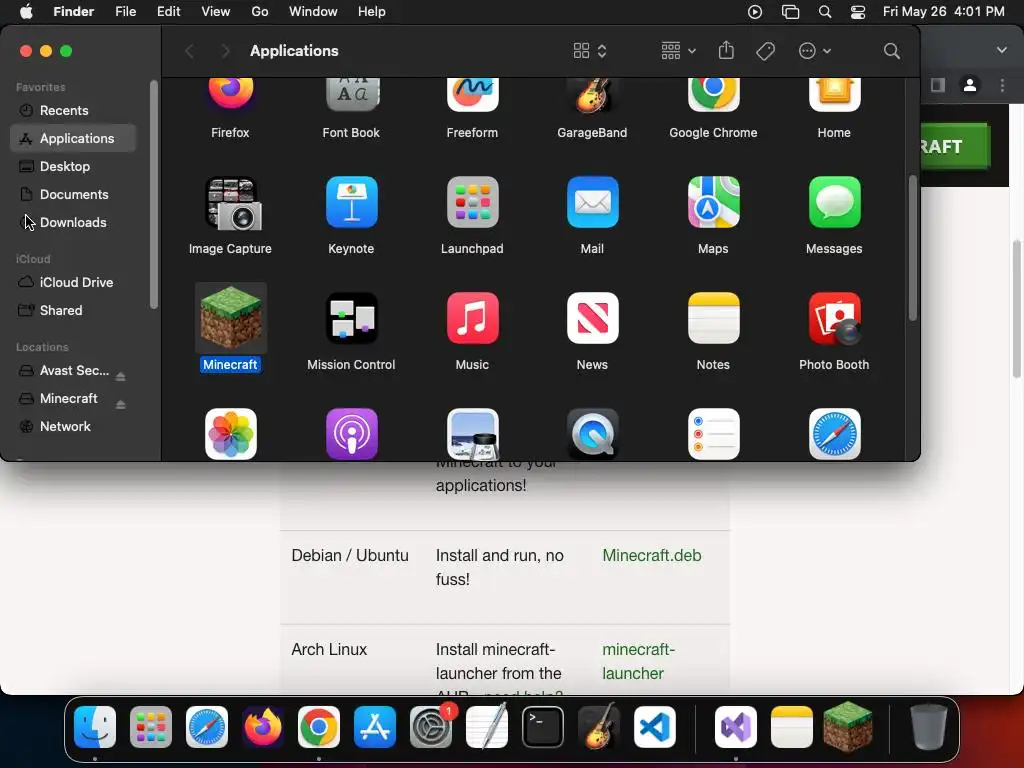The image size is (1024, 768).
Task: Select the Preview app icon
Action: tap(472, 434)
